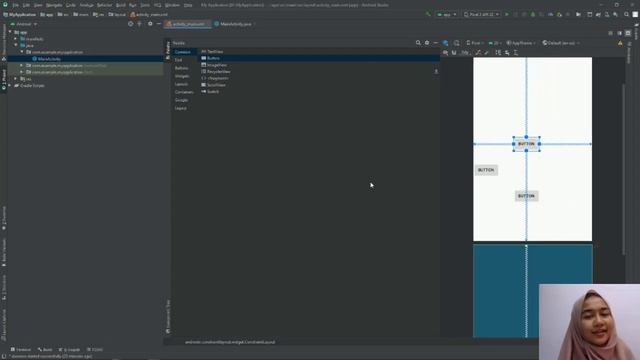This screenshot has width=640, height=360.
Task: Select the design surface blue layers icon
Action: pos(445,43)
